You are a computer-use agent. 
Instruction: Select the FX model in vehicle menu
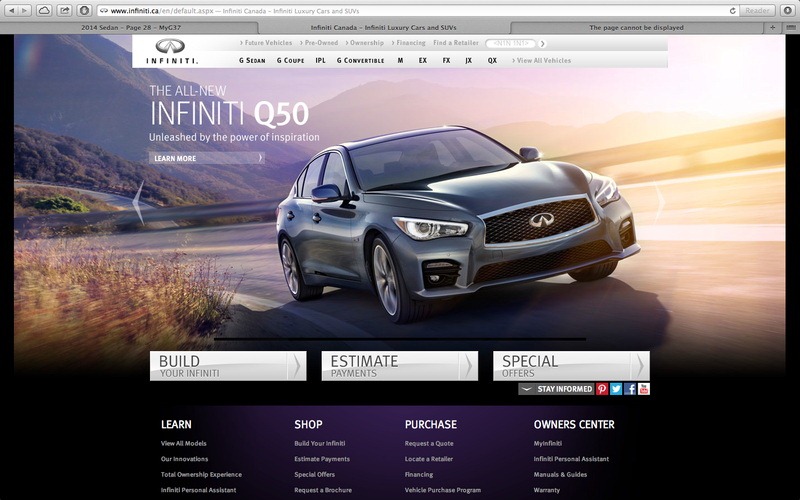pos(446,60)
